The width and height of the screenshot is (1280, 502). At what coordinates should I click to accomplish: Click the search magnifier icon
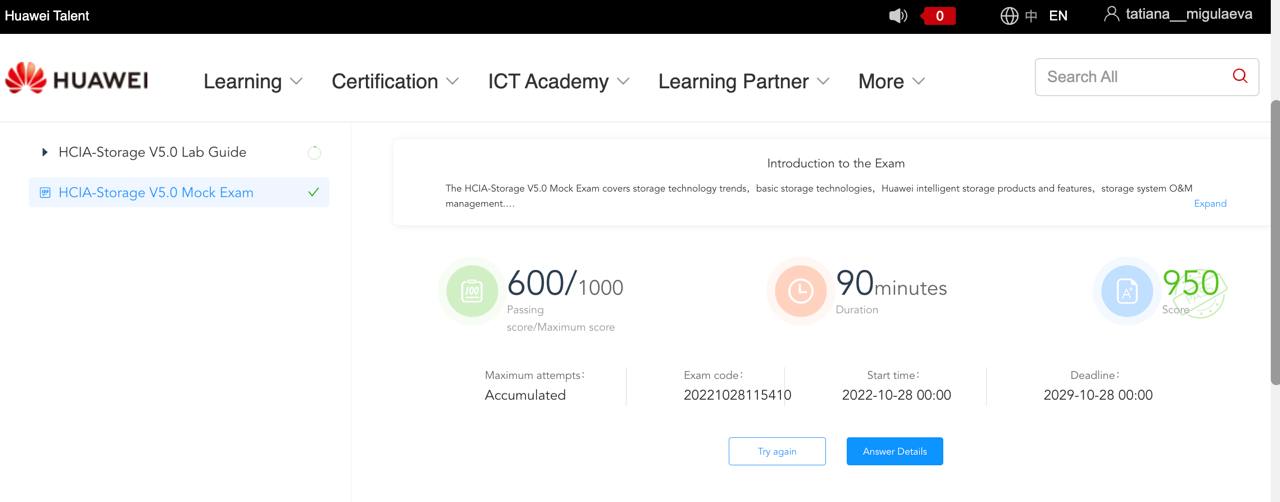point(1240,76)
